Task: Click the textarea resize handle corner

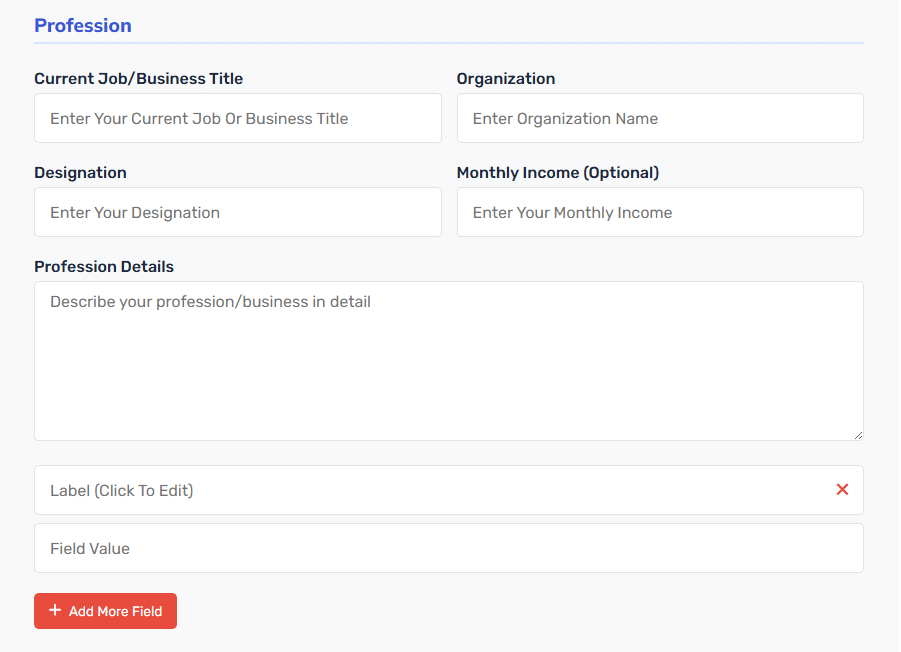Action: coord(858,435)
